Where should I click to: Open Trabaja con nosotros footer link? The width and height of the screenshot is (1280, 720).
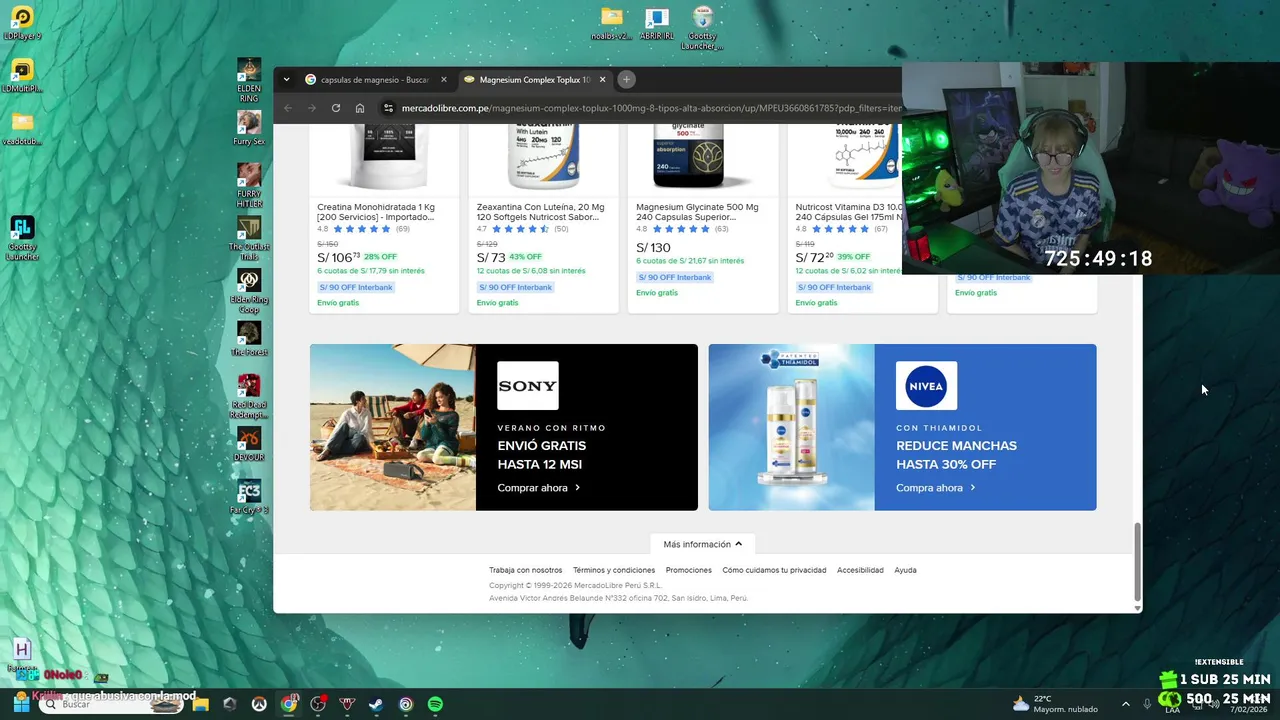click(x=525, y=570)
